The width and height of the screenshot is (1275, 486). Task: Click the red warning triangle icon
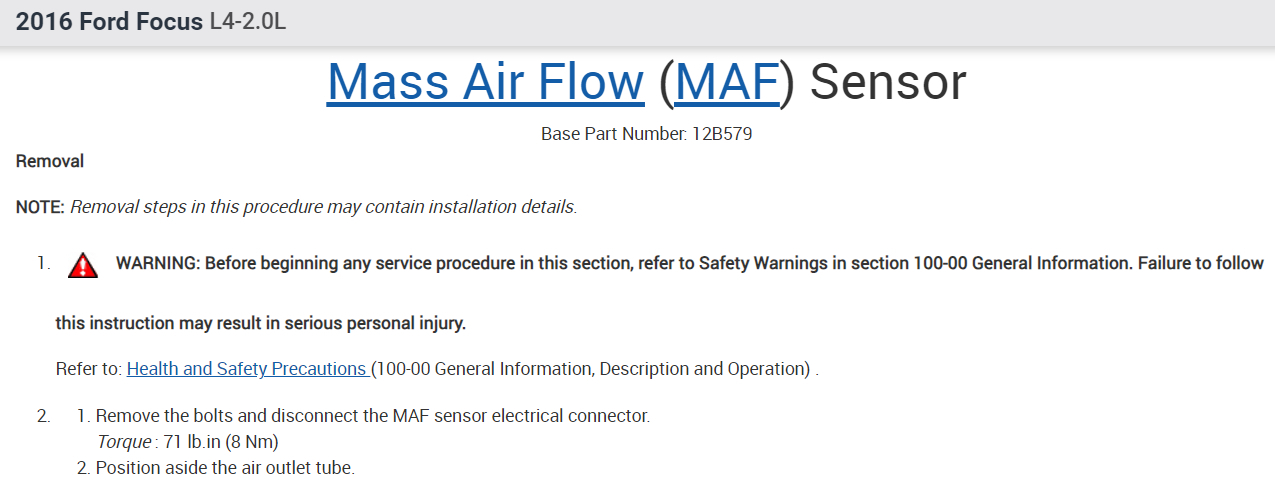coord(83,265)
